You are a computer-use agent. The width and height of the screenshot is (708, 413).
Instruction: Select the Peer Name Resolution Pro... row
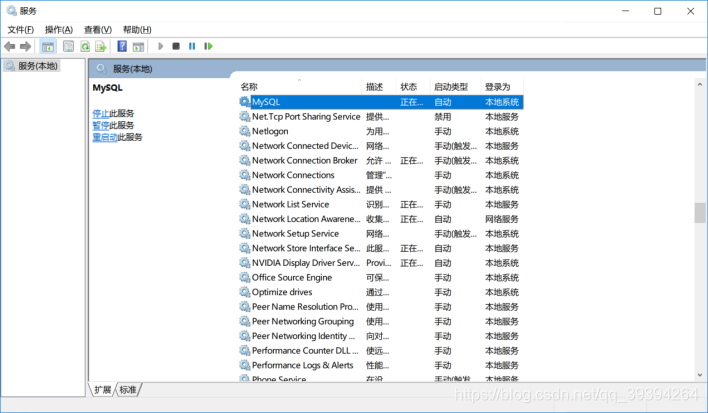pos(381,307)
